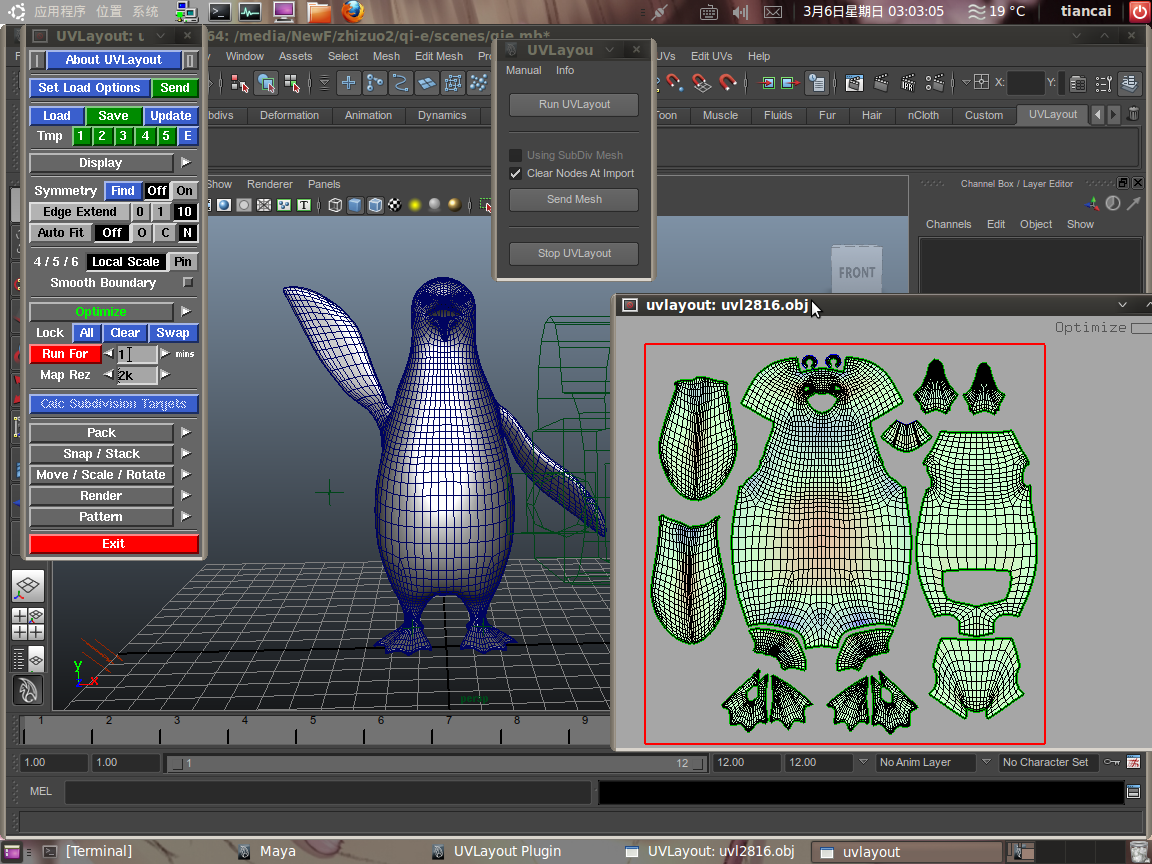
Task: Toggle the Pin option
Action: coord(182,262)
